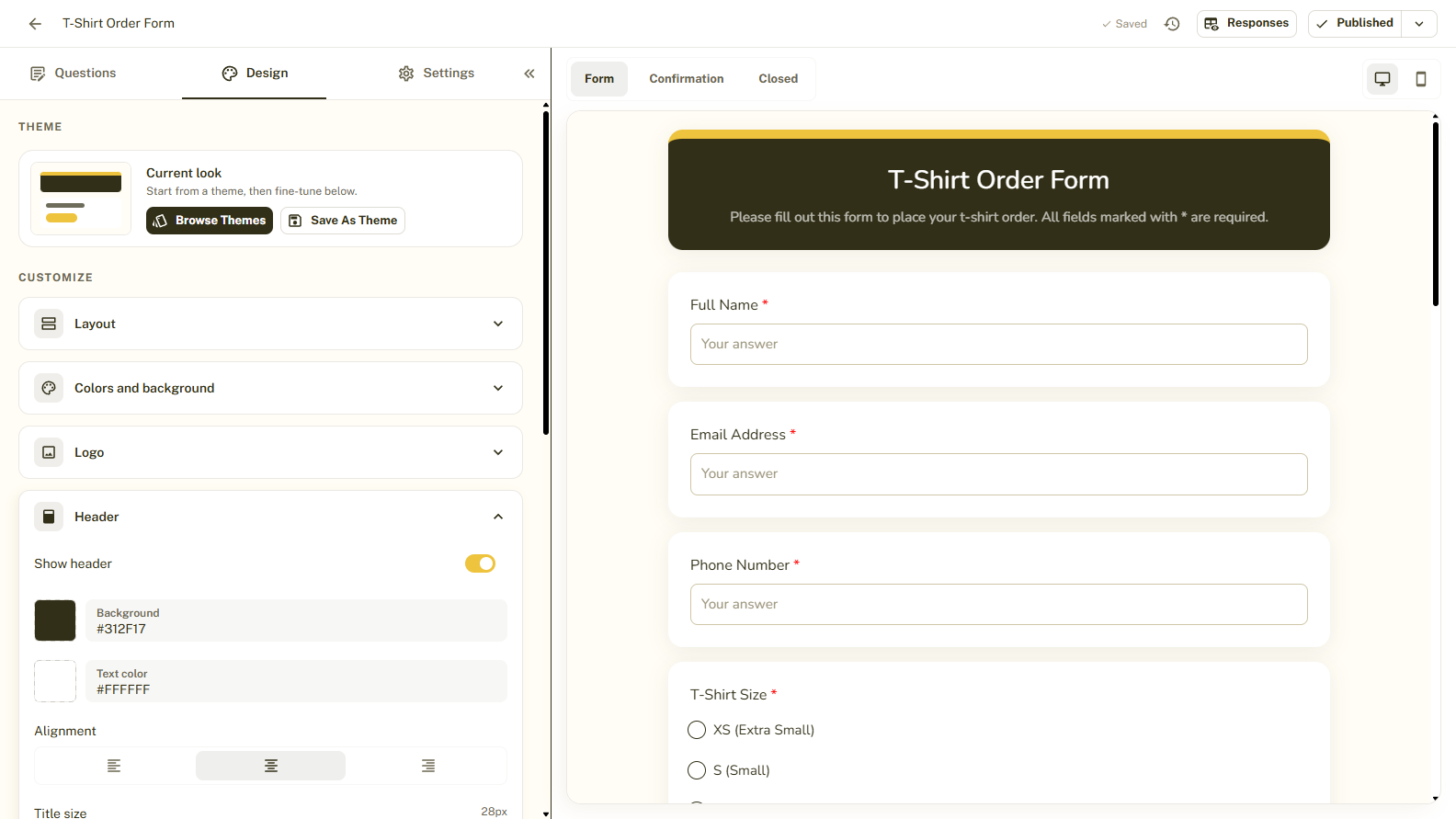Click the left panel vertical scrollbar
The height and width of the screenshot is (819, 1456).
click(546, 273)
